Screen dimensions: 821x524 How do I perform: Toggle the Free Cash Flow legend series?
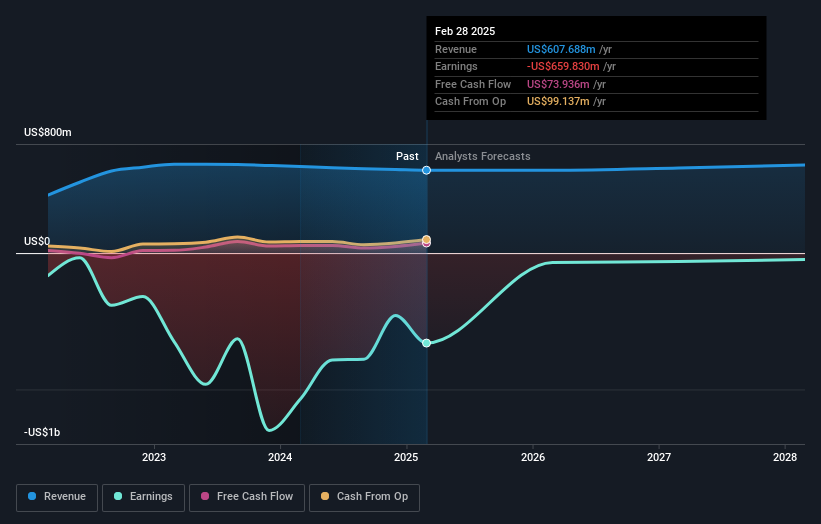(247, 497)
